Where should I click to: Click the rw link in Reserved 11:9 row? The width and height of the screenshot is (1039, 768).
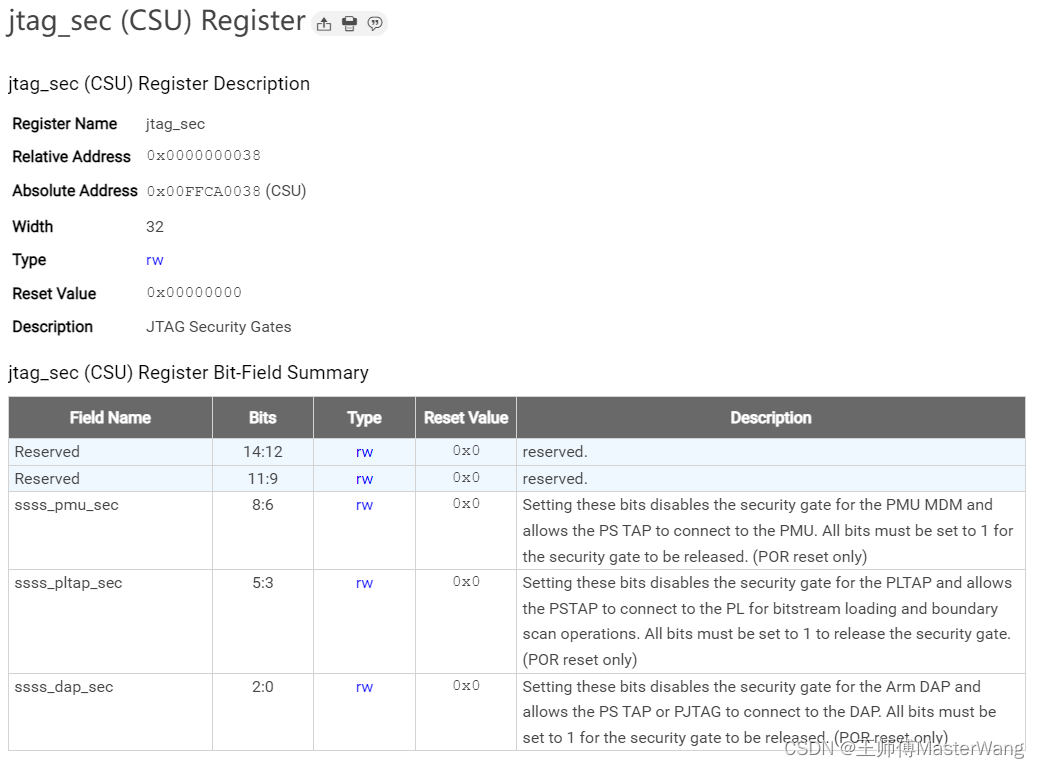(x=364, y=478)
